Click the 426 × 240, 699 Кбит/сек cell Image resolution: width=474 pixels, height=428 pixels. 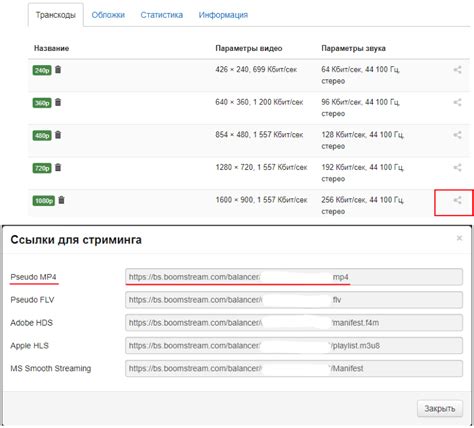click(x=256, y=69)
